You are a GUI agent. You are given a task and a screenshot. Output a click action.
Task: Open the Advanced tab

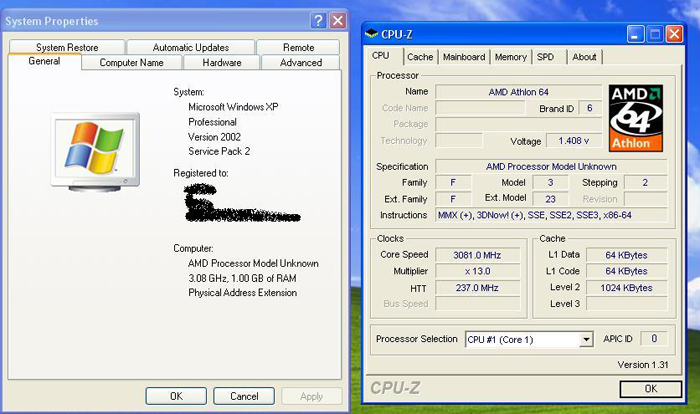301,63
